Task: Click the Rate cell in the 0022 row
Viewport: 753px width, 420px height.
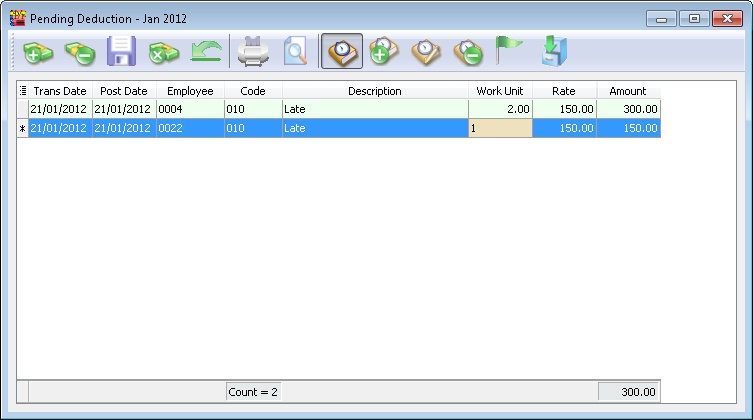Action: [x=565, y=128]
